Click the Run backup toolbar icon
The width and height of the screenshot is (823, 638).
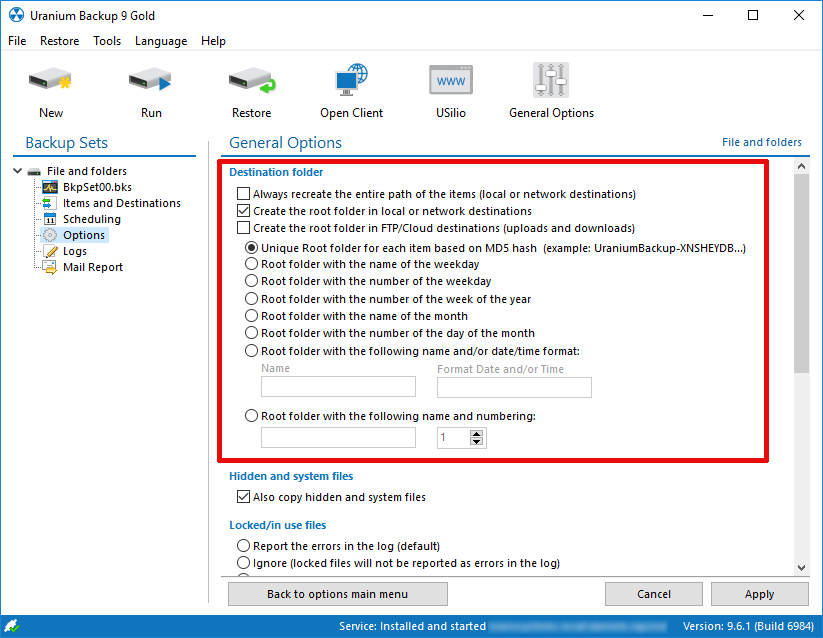(x=151, y=81)
